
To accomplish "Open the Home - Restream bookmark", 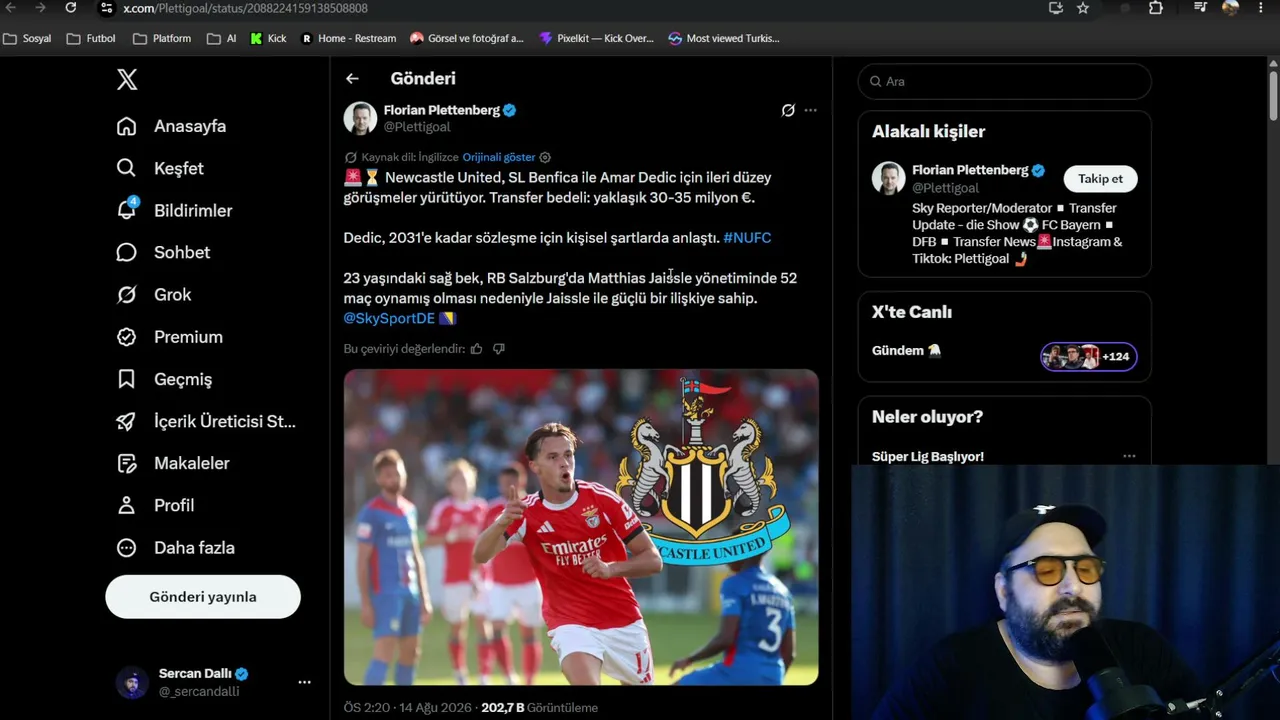I will 349,39.
